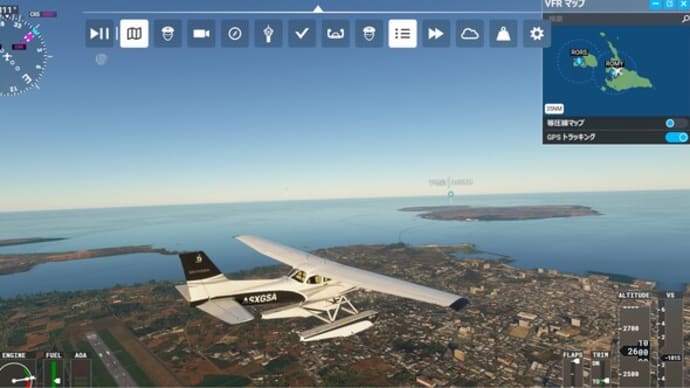The width and height of the screenshot is (690, 388).
Task: Open the VFR Map toolbar icon
Action: [x=134, y=33]
